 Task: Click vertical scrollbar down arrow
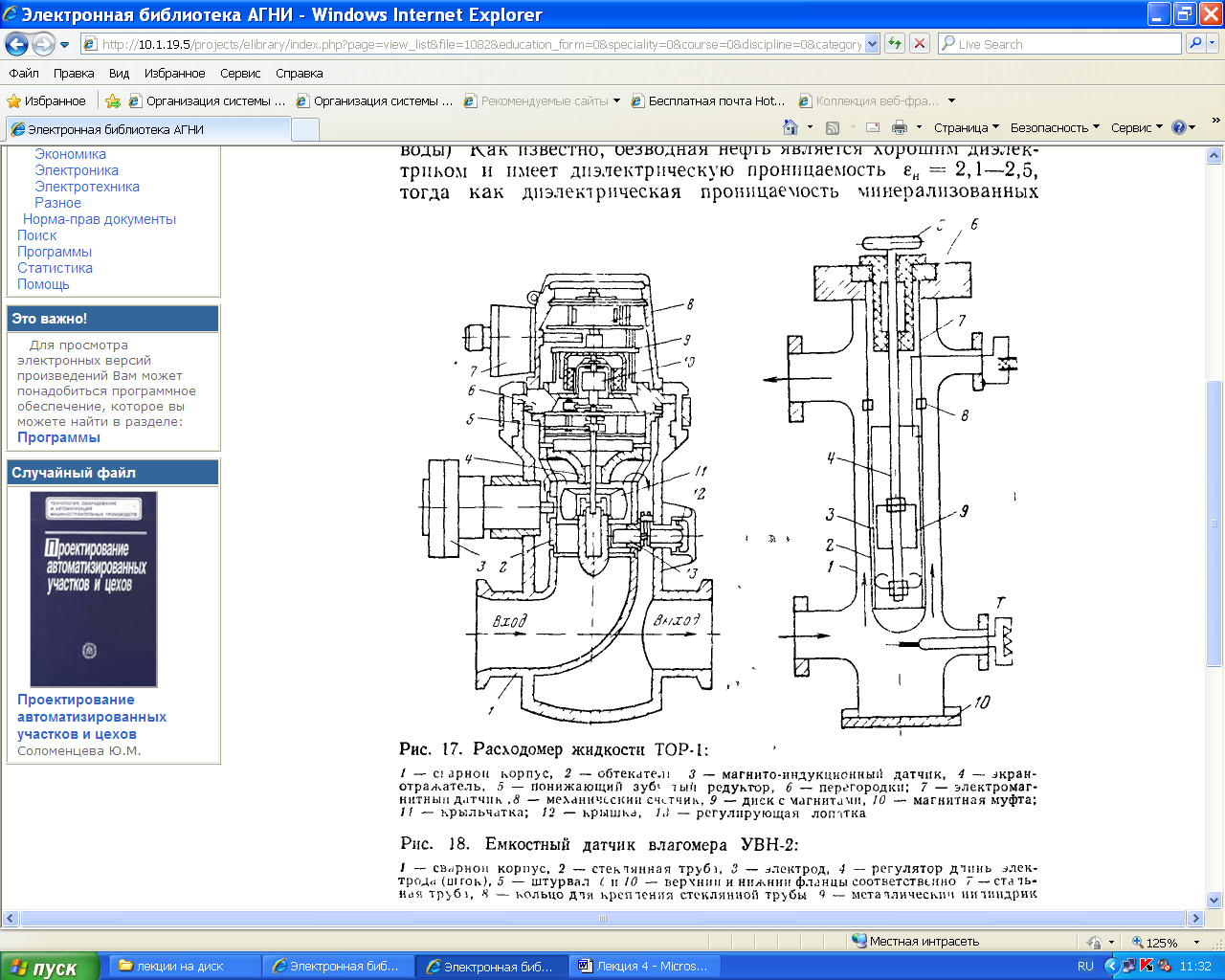point(1214,900)
